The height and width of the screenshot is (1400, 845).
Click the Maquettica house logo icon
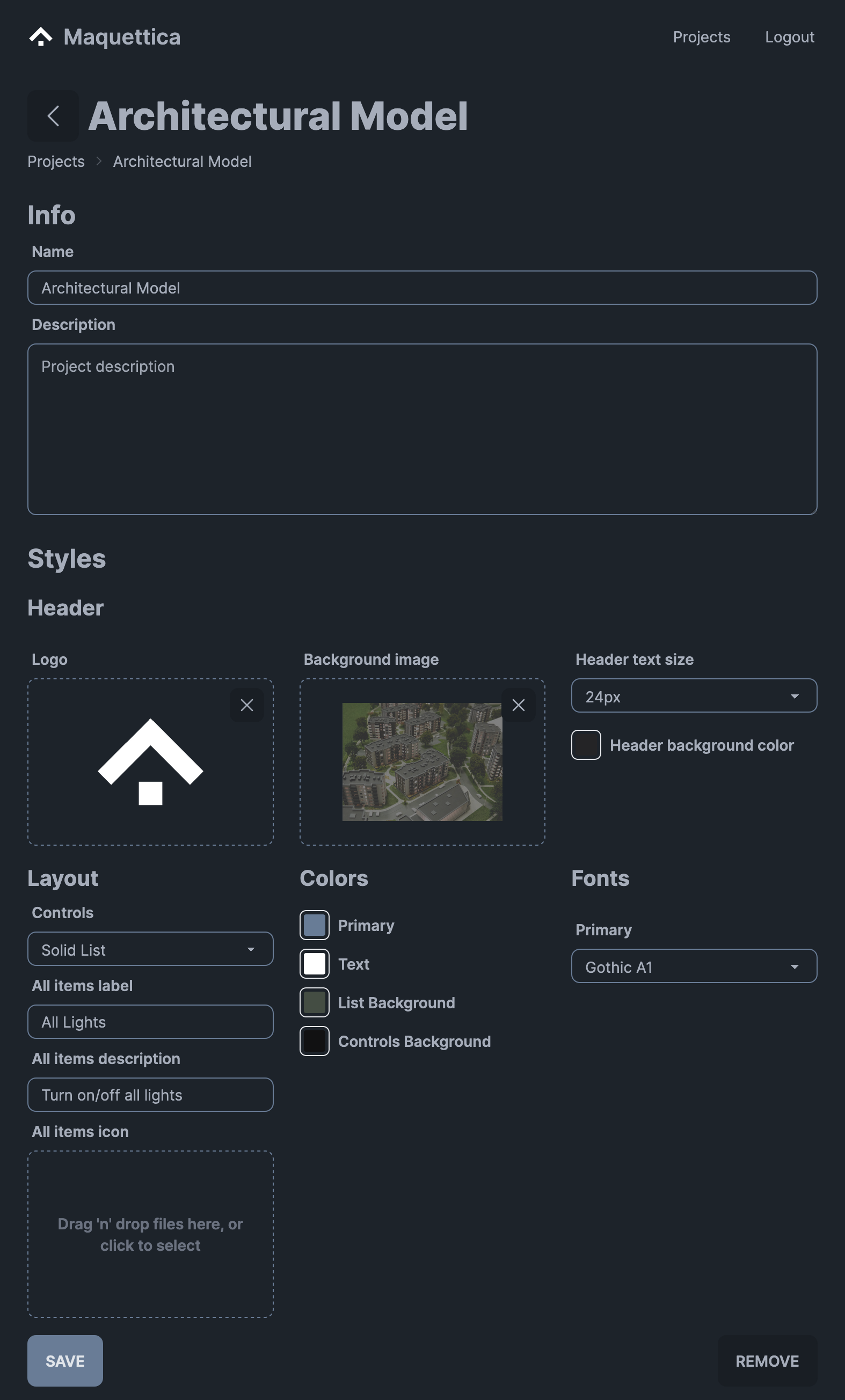click(x=40, y=37)
